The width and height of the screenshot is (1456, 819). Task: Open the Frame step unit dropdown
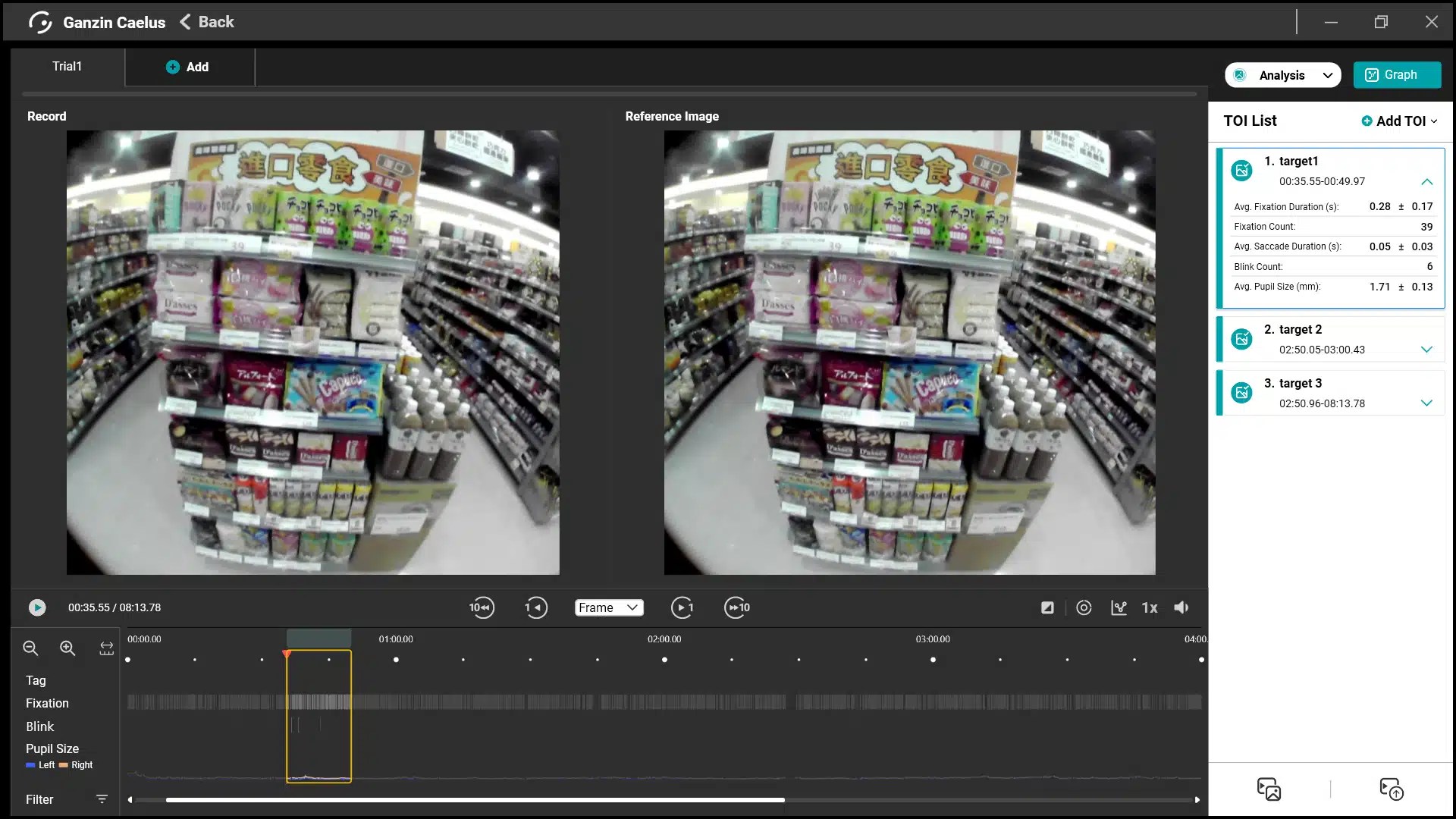(x=609, y=607)
